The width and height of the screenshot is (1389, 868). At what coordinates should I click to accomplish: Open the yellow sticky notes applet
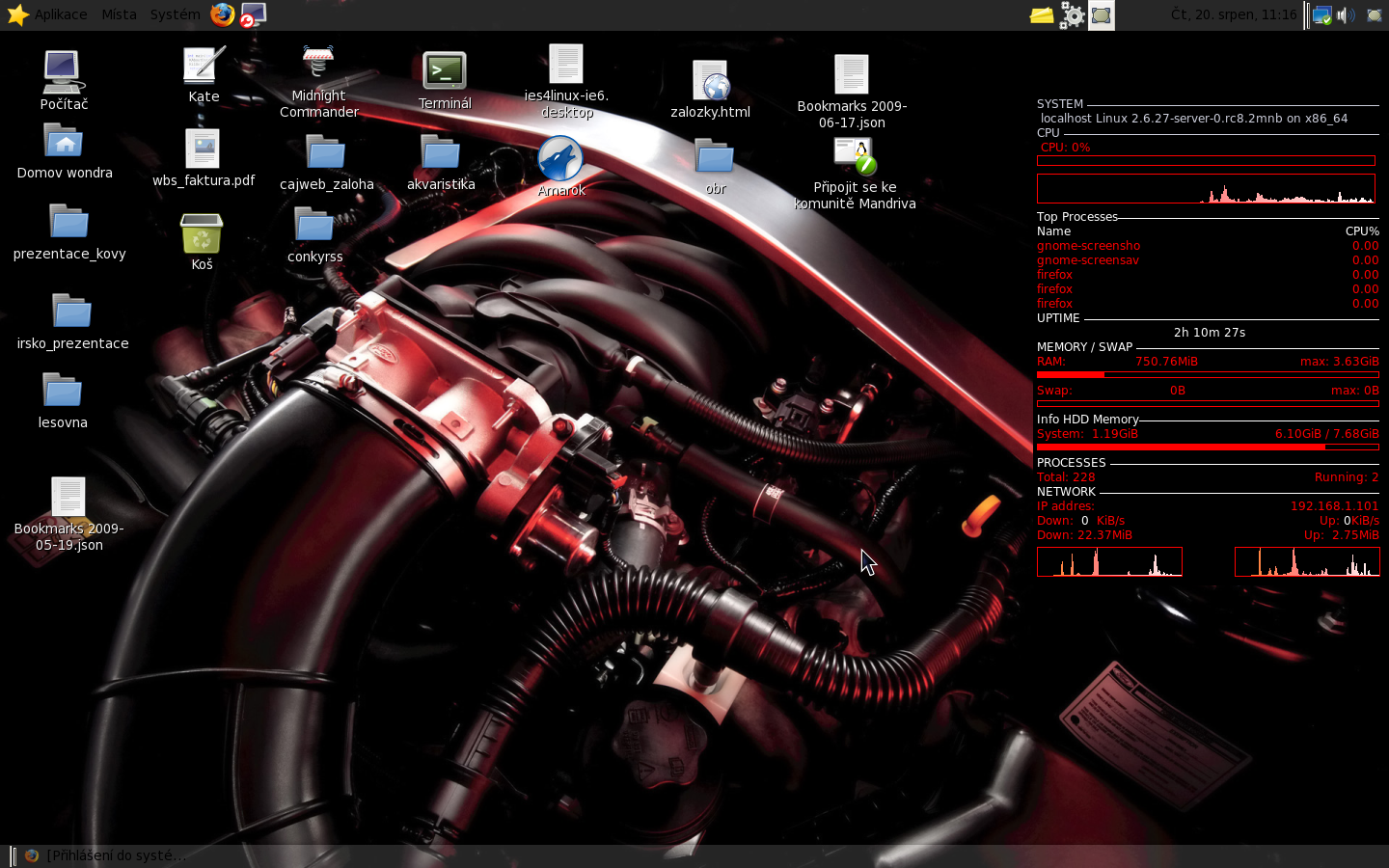(x=1042, y=14)
